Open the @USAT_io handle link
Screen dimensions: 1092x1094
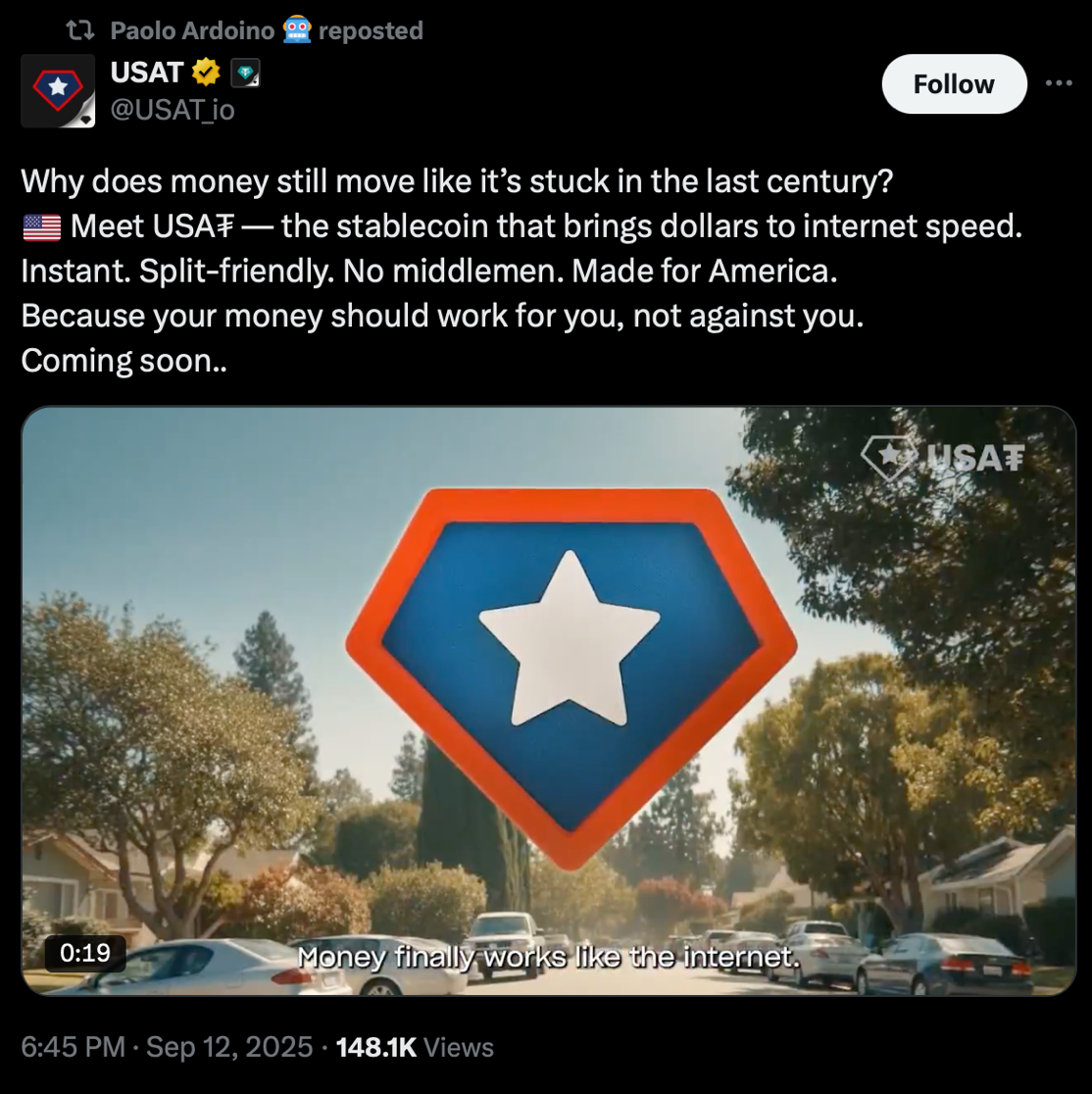pyautogui.click(x=173, y=110)
